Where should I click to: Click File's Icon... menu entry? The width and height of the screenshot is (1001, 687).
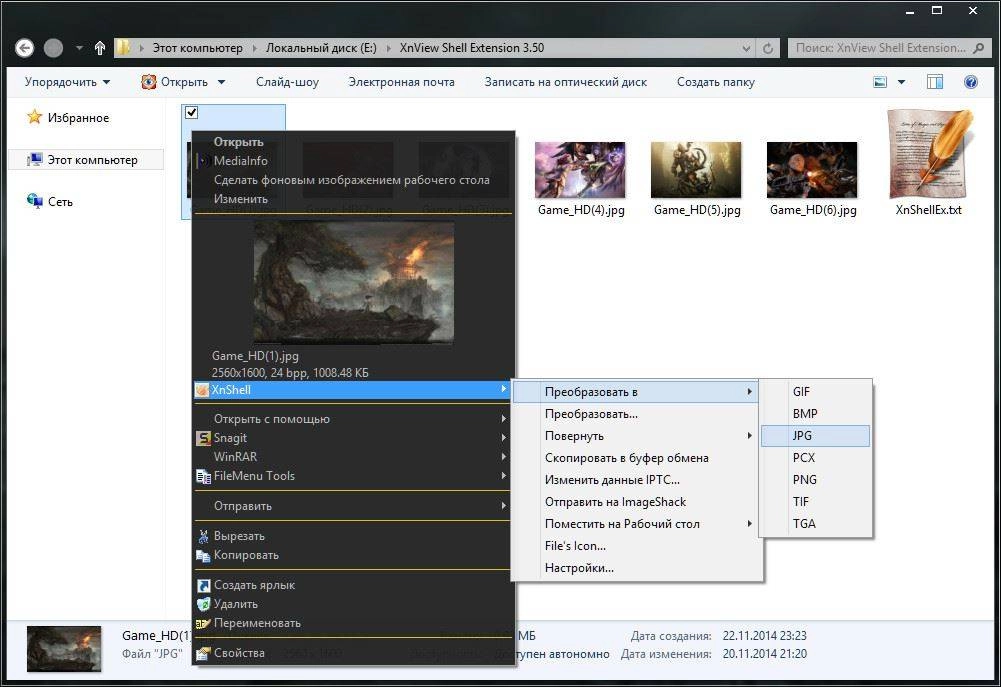636,546
